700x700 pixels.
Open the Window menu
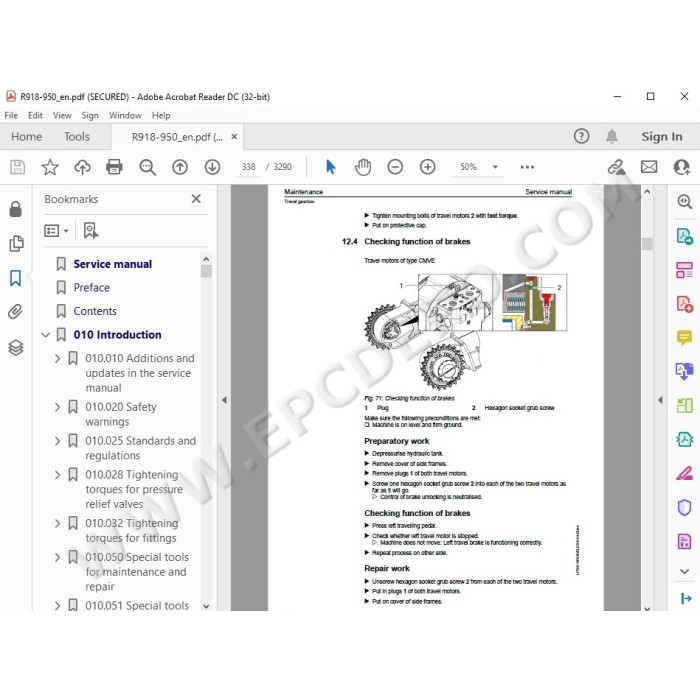[x=125, y=116]
